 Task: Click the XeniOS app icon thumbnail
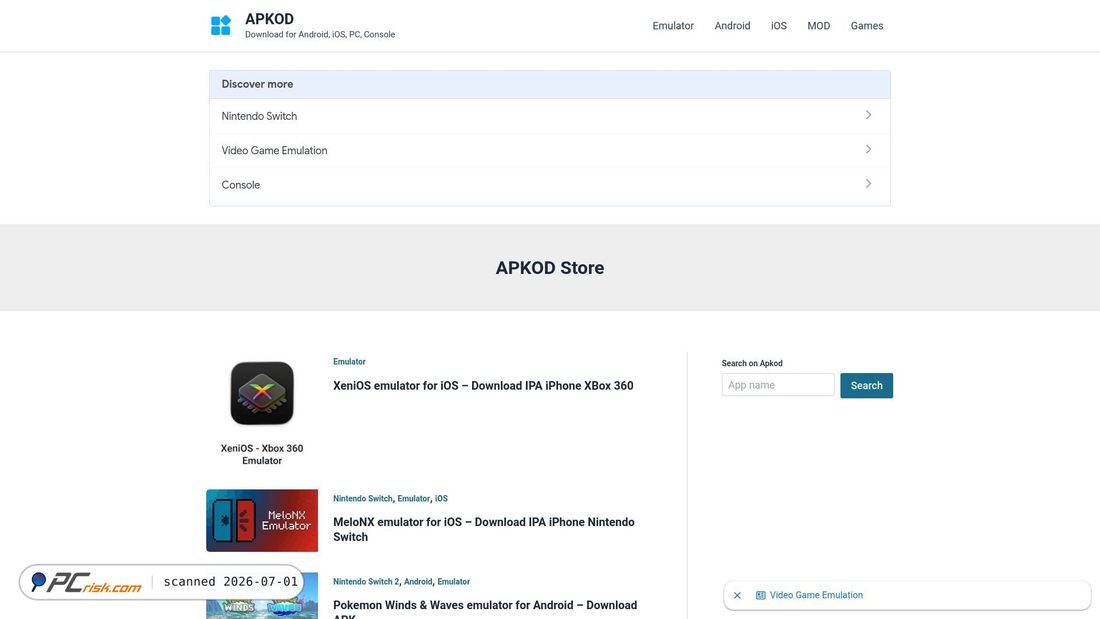[x=262, y=393]
